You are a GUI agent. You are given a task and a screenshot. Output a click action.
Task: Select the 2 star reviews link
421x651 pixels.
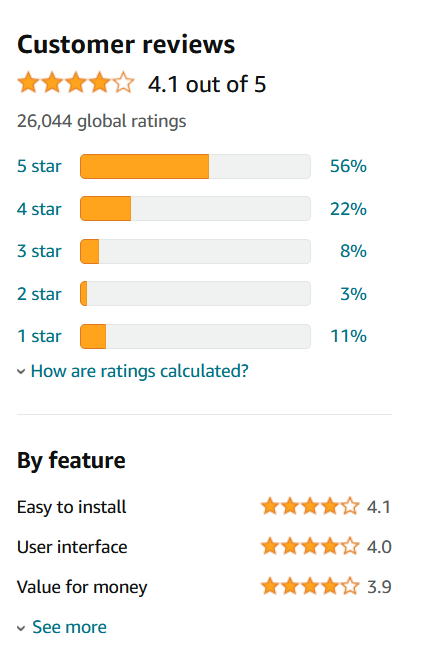39,294
